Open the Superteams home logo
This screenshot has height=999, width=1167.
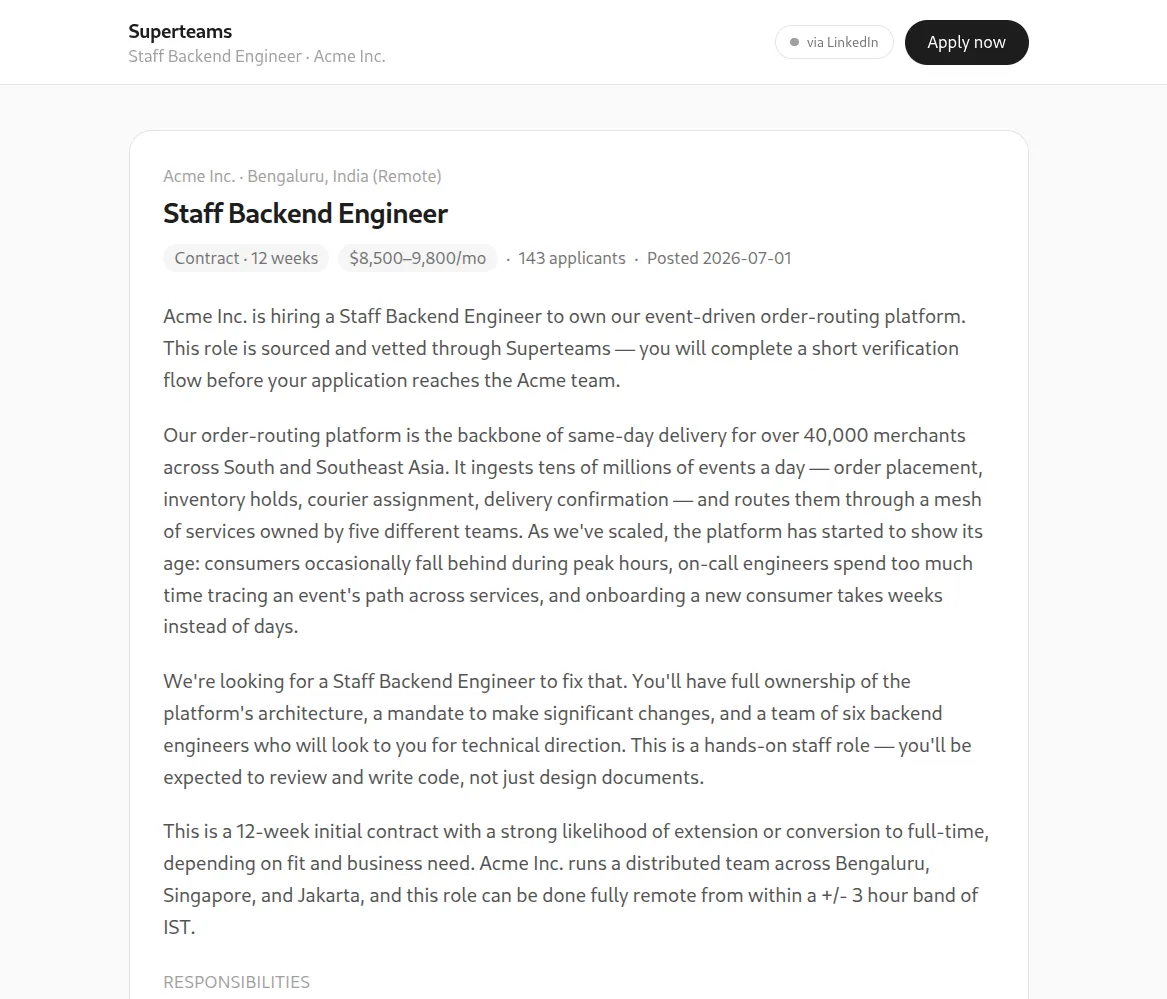click(180, 31)
